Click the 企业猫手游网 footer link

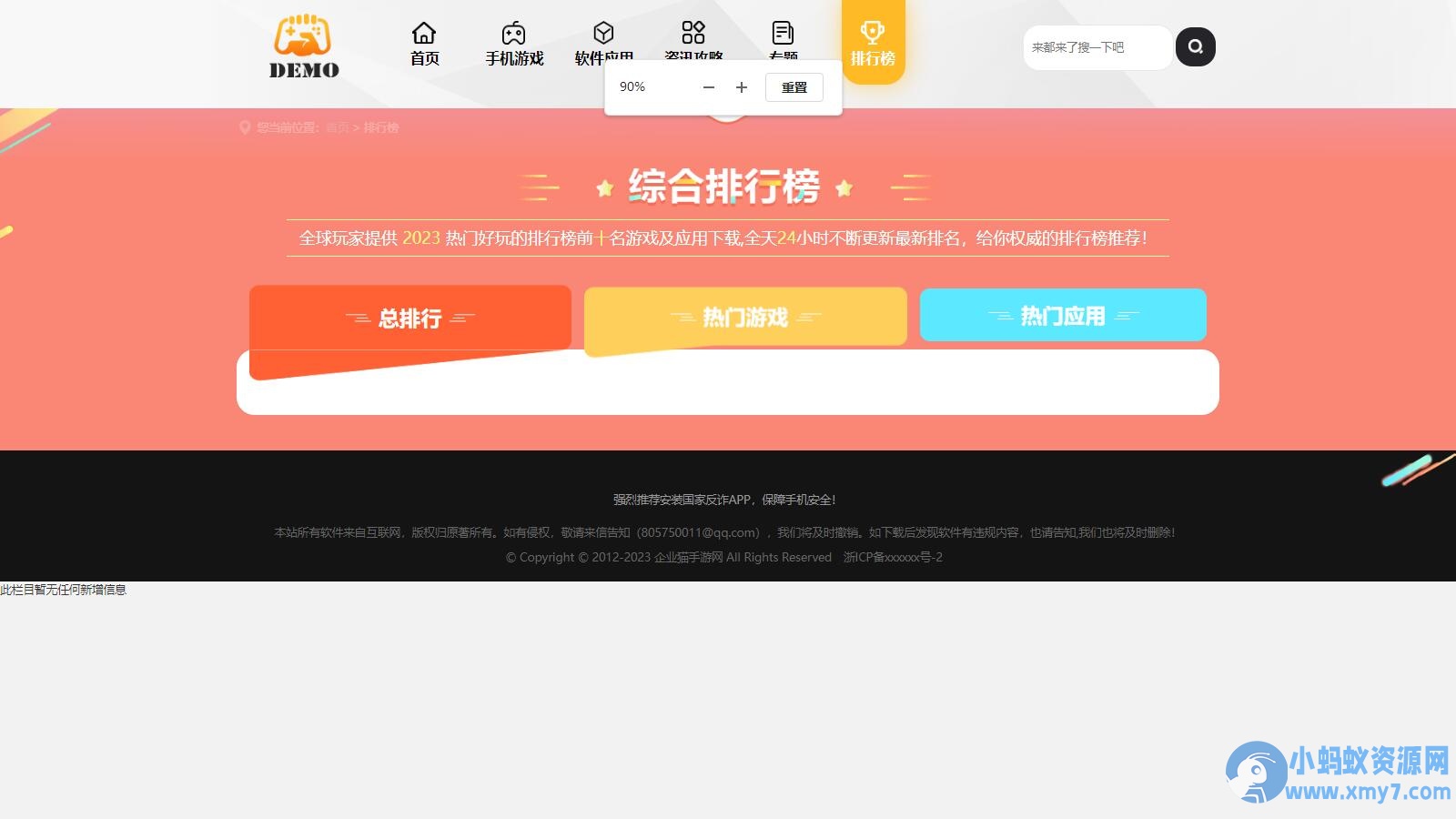click(x=689, y=557)
